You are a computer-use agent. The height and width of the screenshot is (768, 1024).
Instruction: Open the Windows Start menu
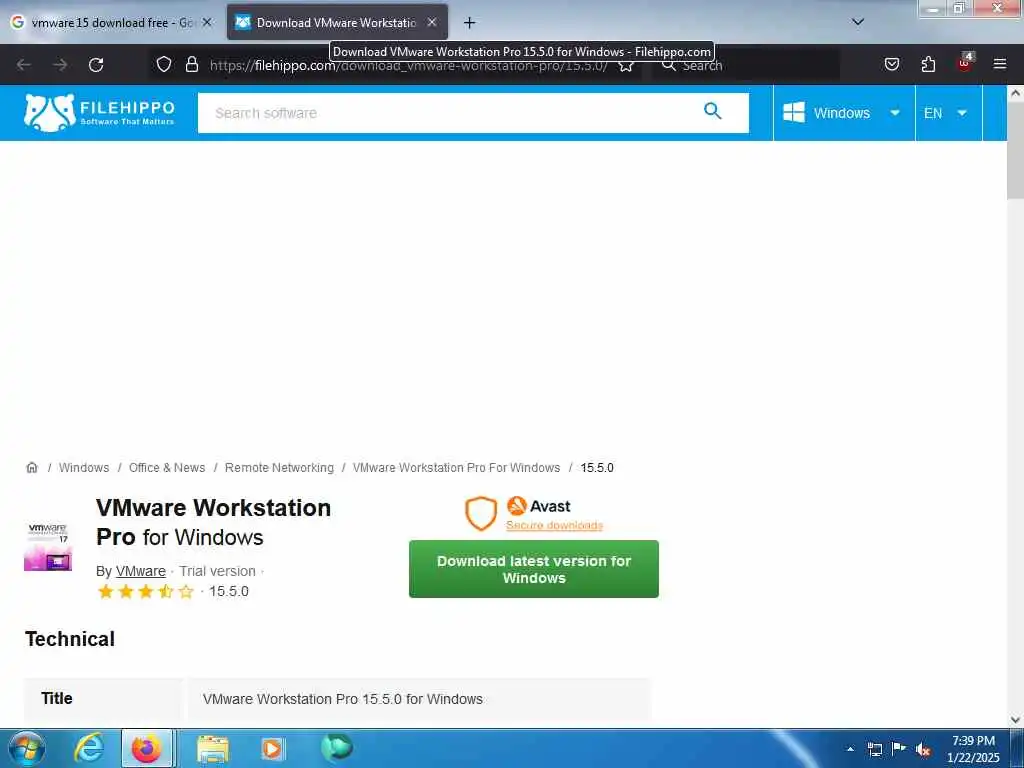tap(27, 748)
